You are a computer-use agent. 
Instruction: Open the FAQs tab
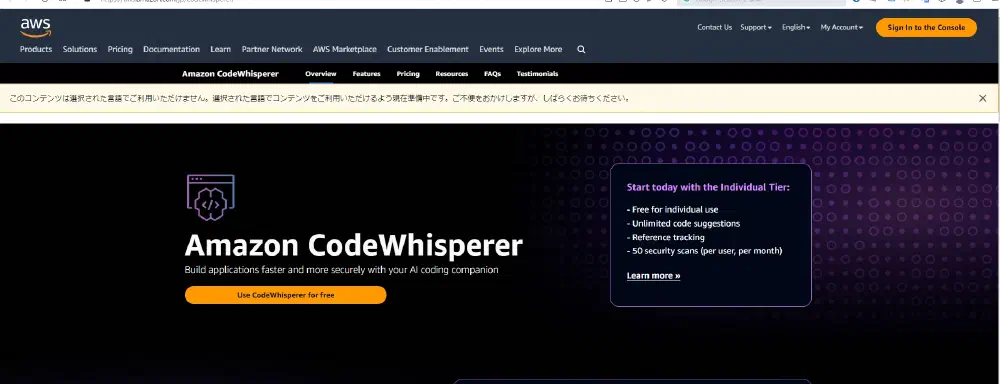coord(492,73)
